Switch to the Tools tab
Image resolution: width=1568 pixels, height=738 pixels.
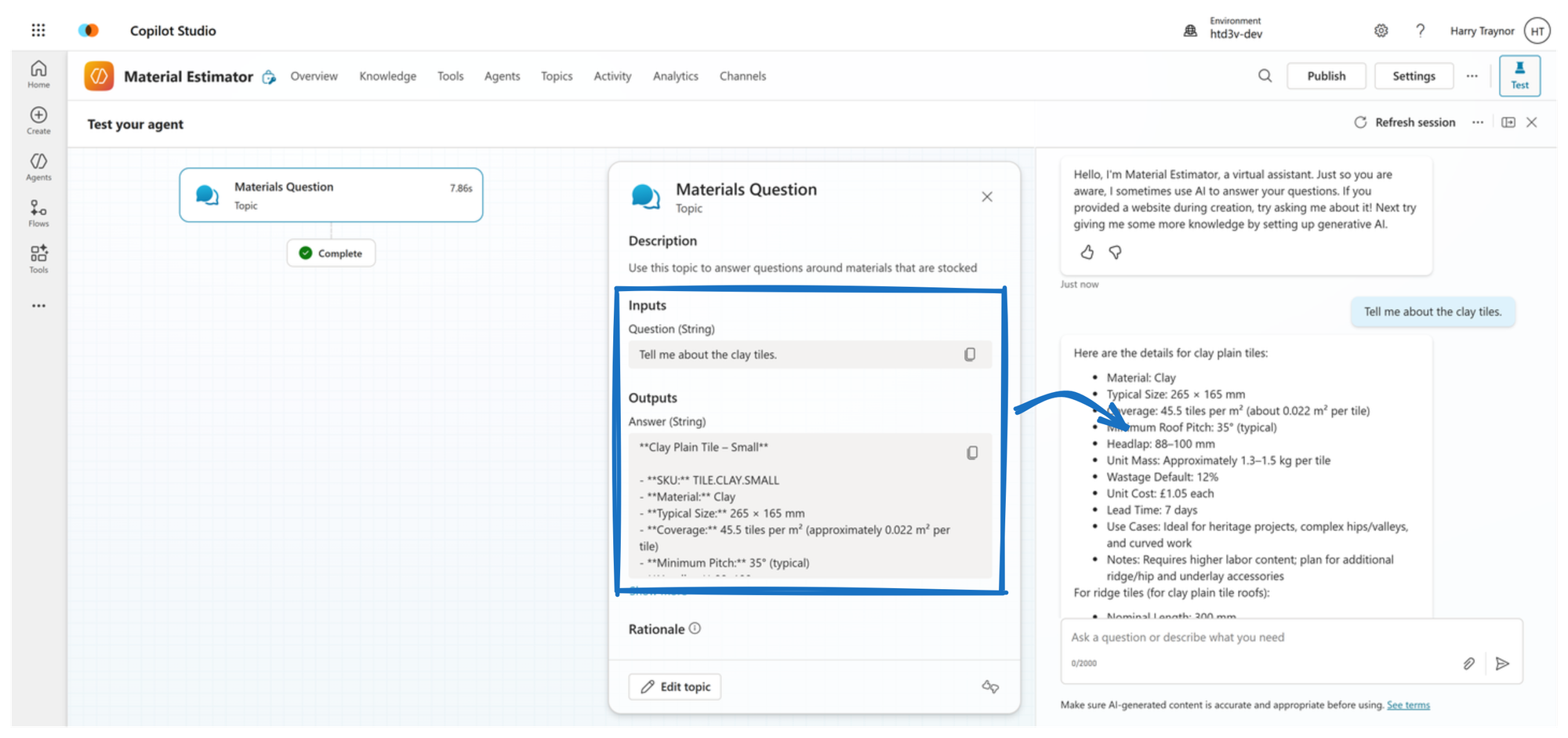450,76
